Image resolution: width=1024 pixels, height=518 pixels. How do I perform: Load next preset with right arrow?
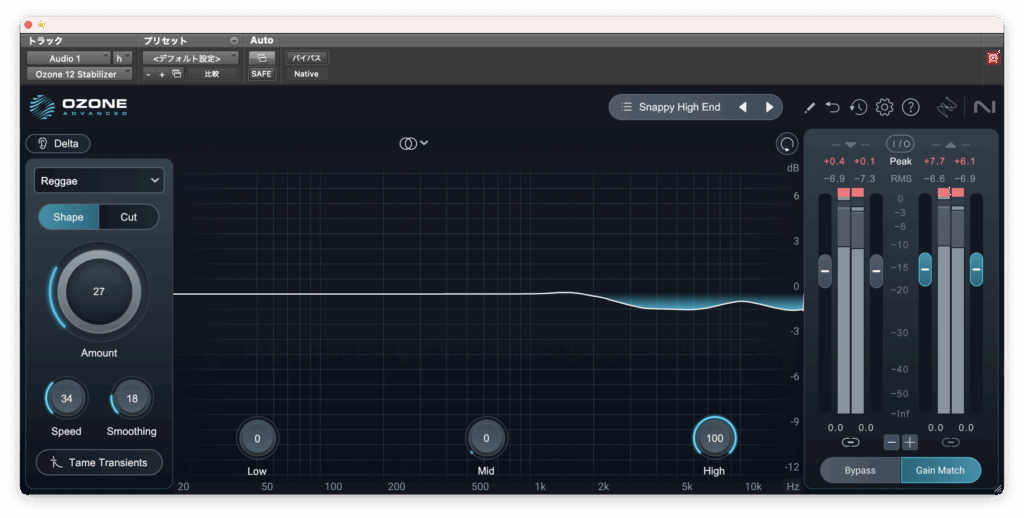[769, 107]
